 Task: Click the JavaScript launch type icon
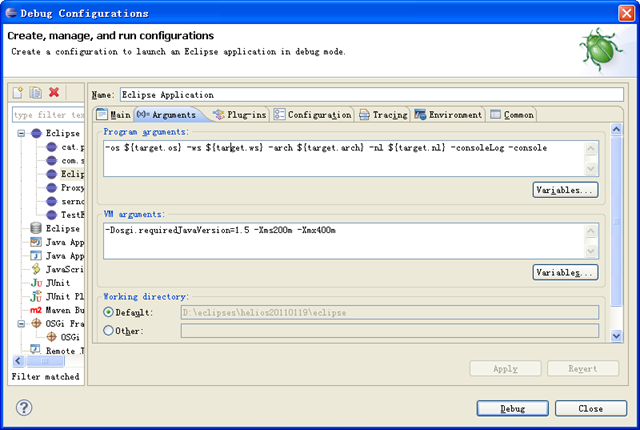coord(36,269)
